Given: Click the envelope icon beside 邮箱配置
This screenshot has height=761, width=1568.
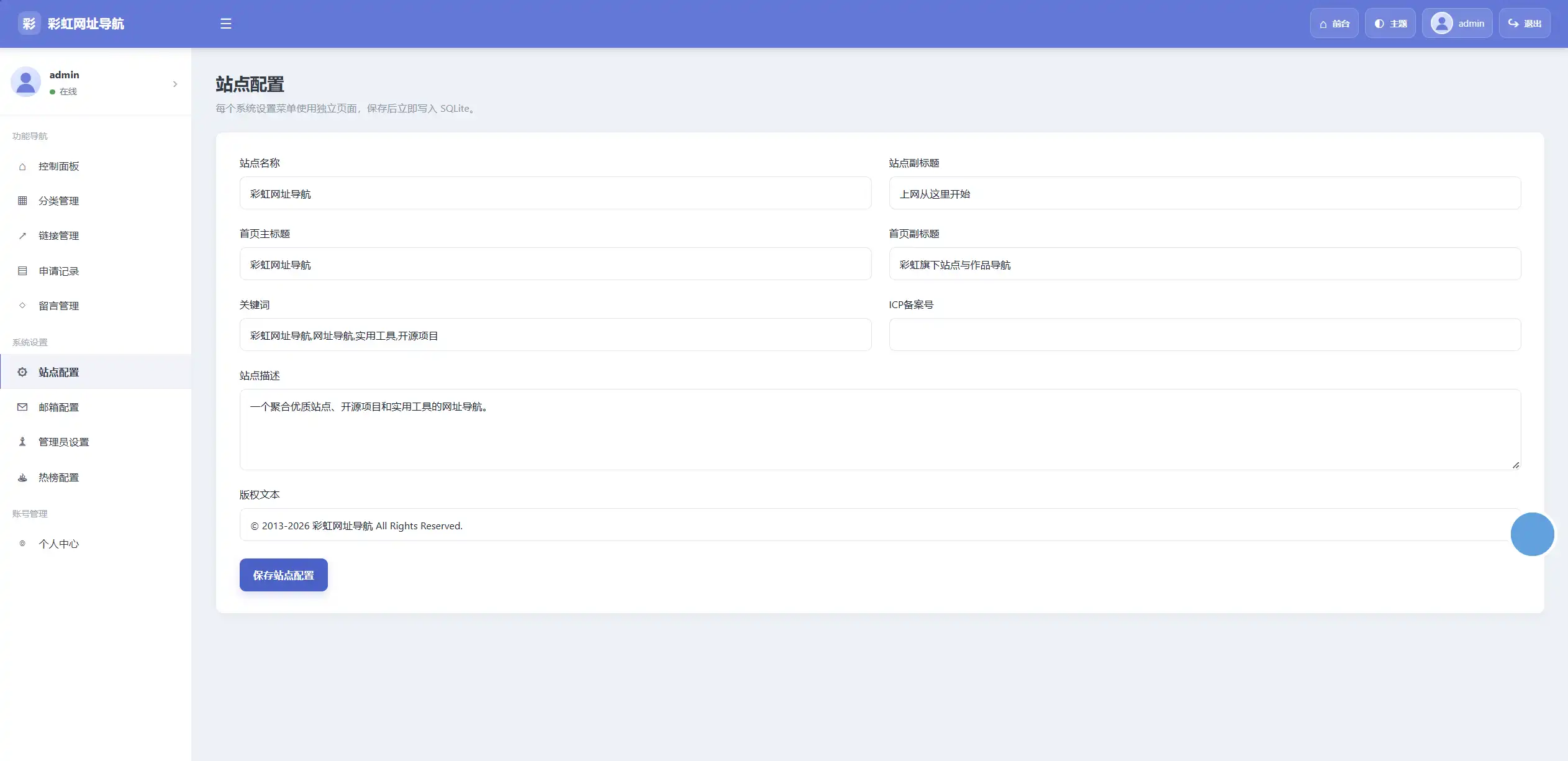Looking at the screenshot, I should tap(22, 407).
